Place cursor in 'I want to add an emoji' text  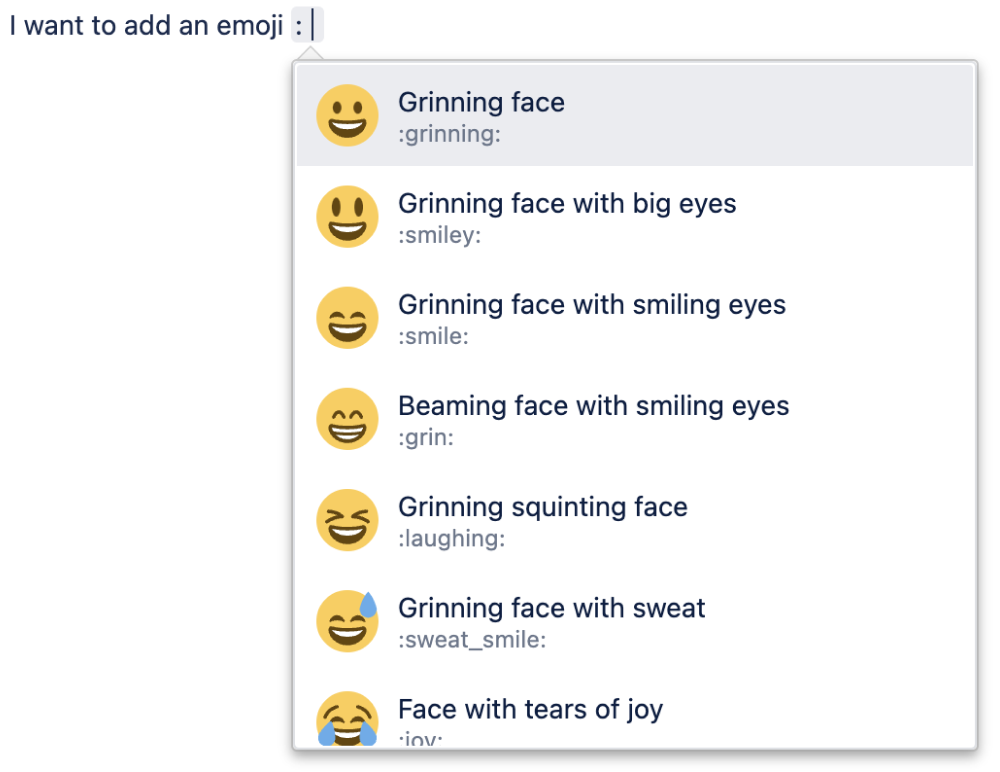(x=146, y=26)
